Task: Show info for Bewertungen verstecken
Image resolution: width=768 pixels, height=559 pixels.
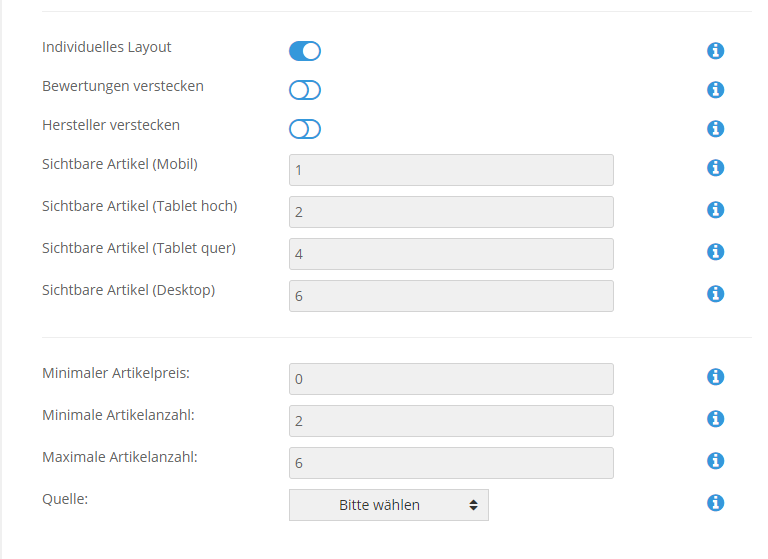Action: click(x=715, y=90)
